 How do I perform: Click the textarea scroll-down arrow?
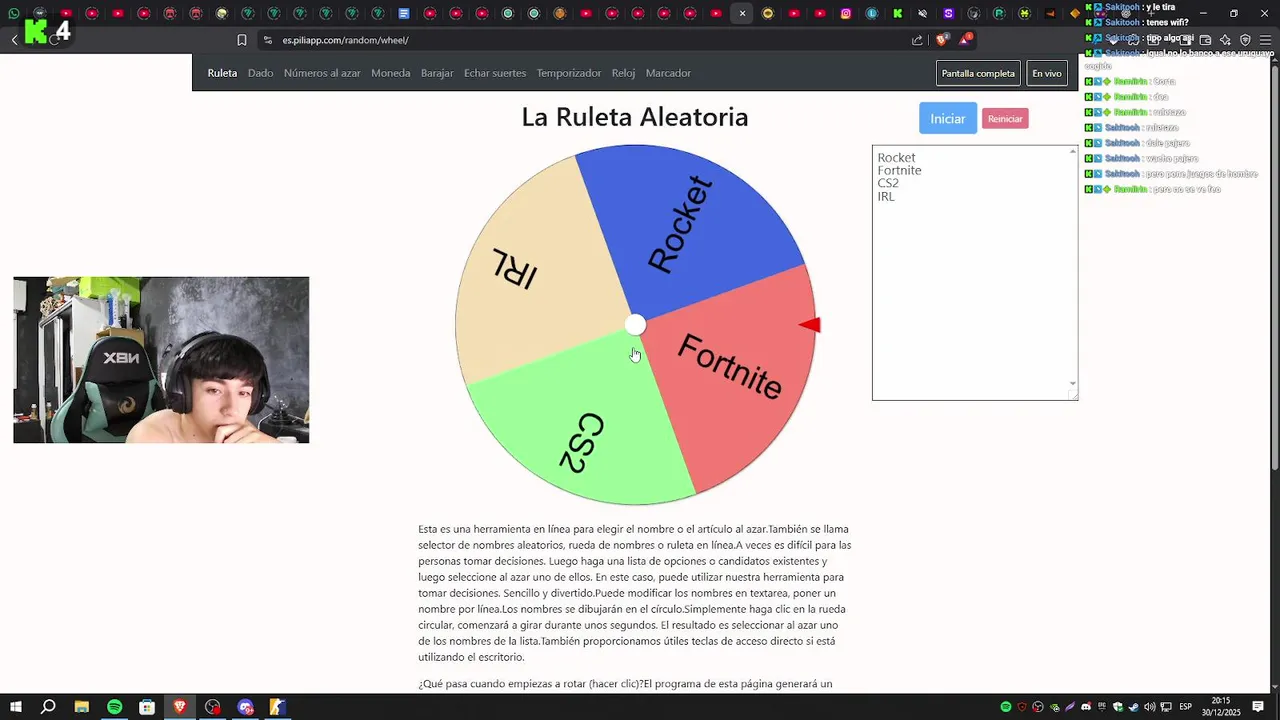click(x=1073, y=383)
